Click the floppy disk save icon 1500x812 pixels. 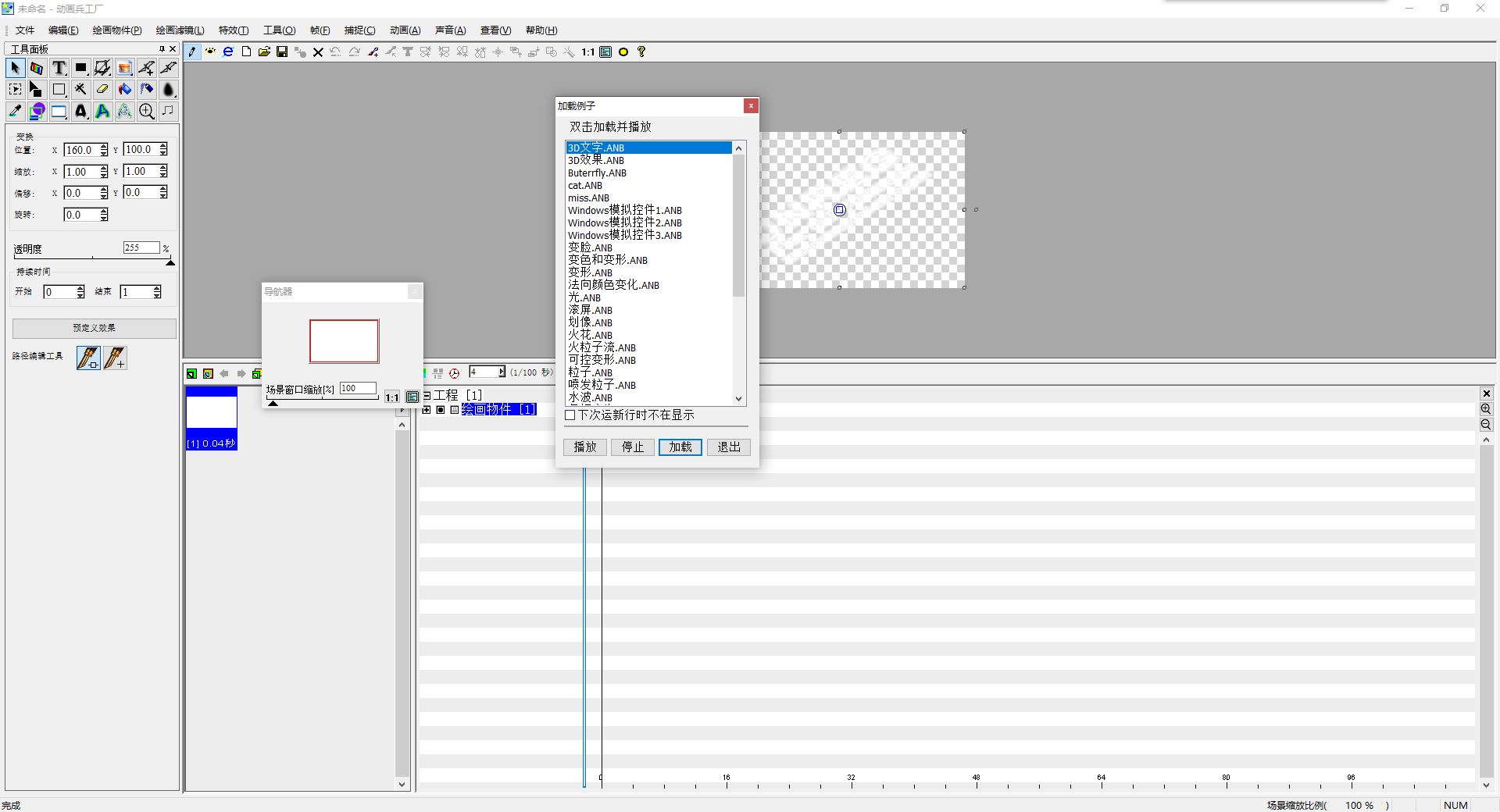pyautogui.click(x=282, y=52)
